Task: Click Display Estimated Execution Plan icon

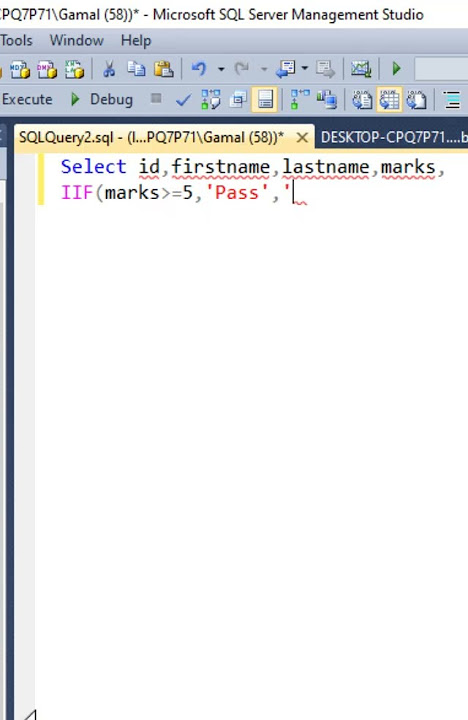Action: click(210, 99)
